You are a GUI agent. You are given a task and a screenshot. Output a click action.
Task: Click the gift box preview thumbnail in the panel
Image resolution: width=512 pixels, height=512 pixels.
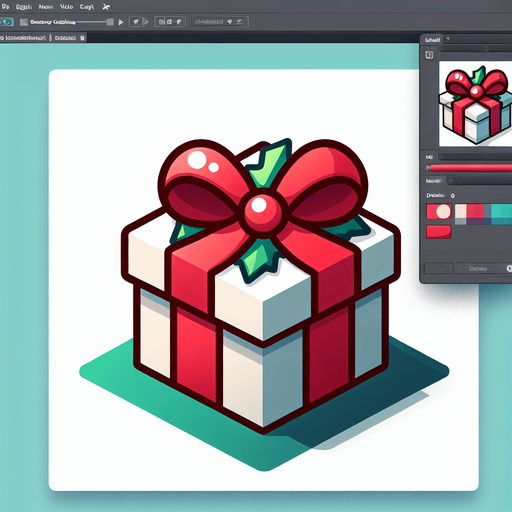(x=476, y=104)
